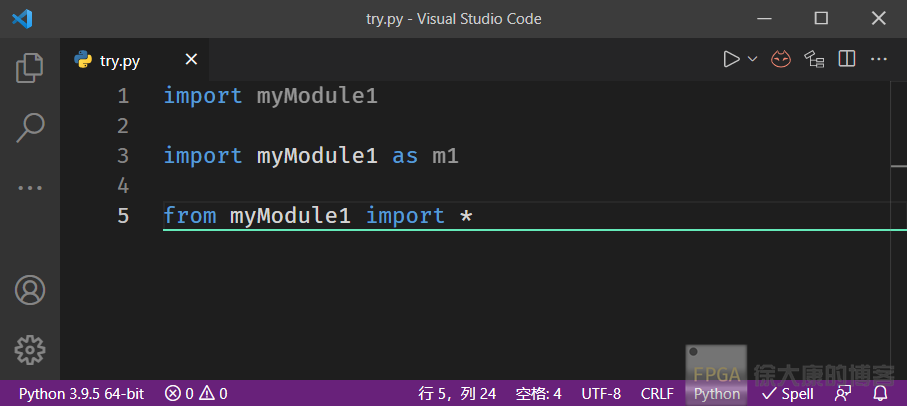Open notifications bell in status bar

(881, 393)
